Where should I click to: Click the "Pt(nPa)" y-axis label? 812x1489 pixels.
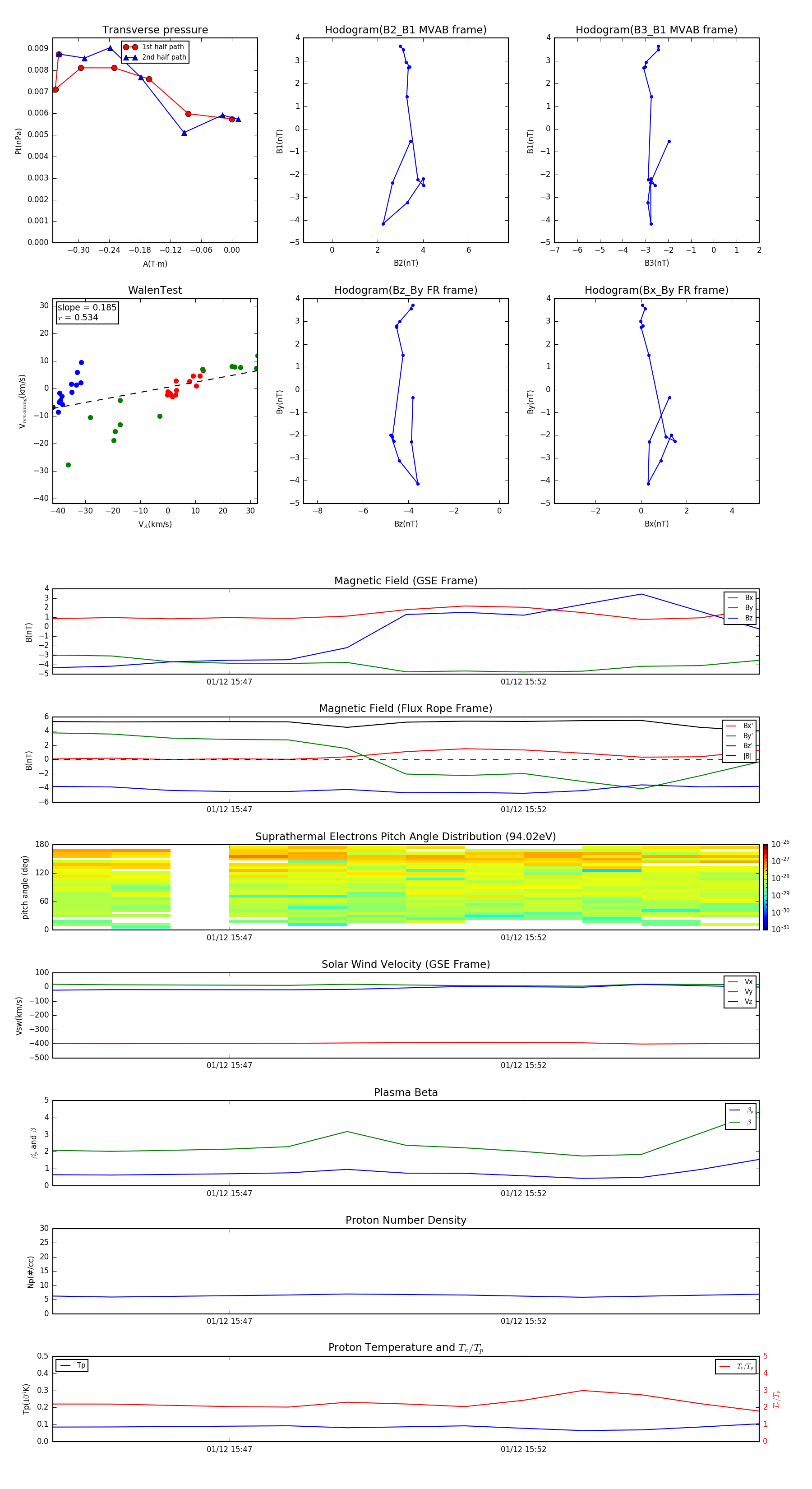point(18,141)
